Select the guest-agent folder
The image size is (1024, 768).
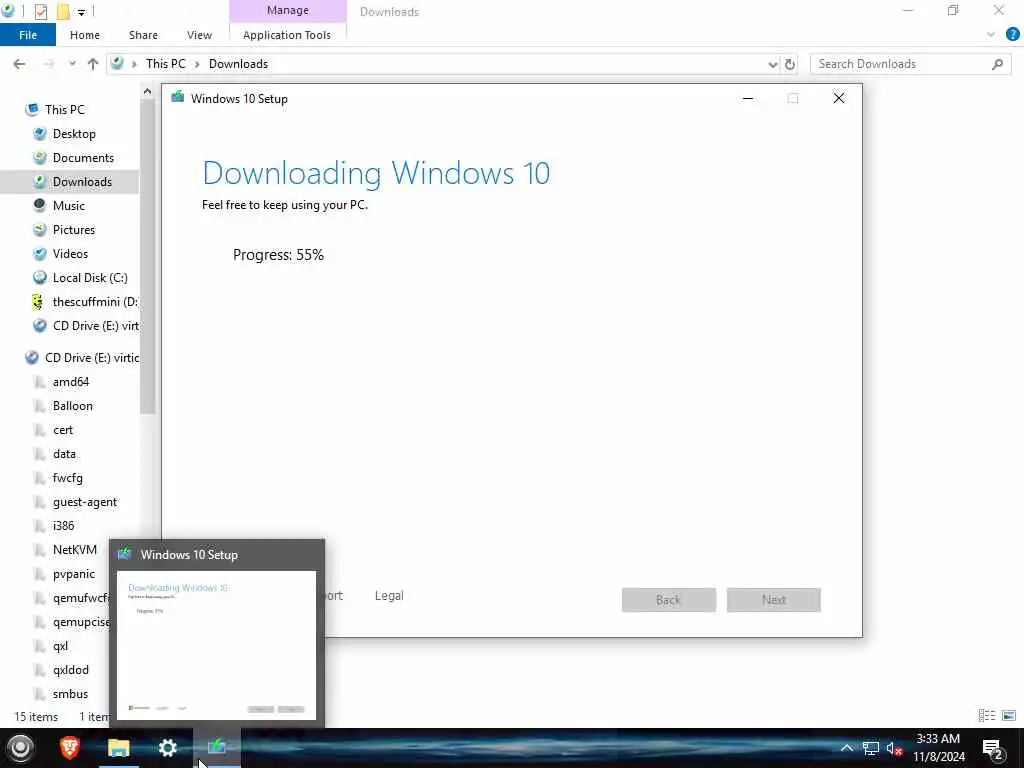tap(84, 502)
